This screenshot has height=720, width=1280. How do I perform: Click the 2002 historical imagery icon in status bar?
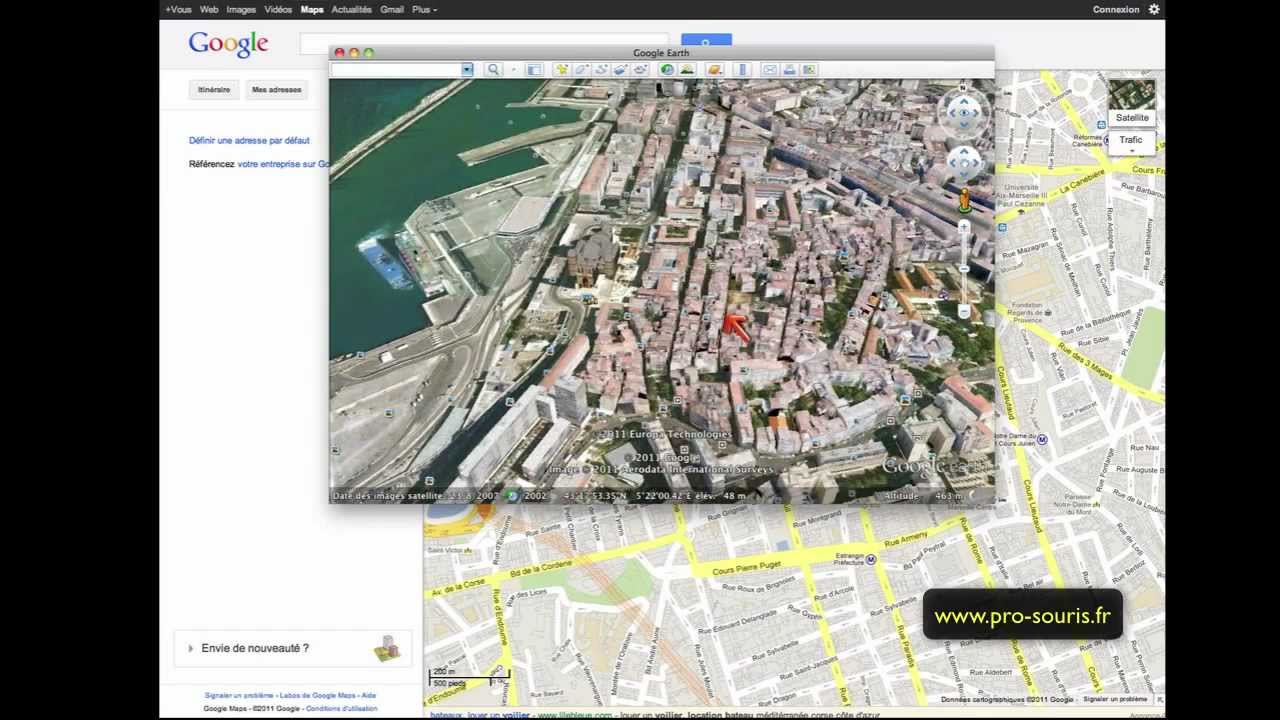pos(512,496)
